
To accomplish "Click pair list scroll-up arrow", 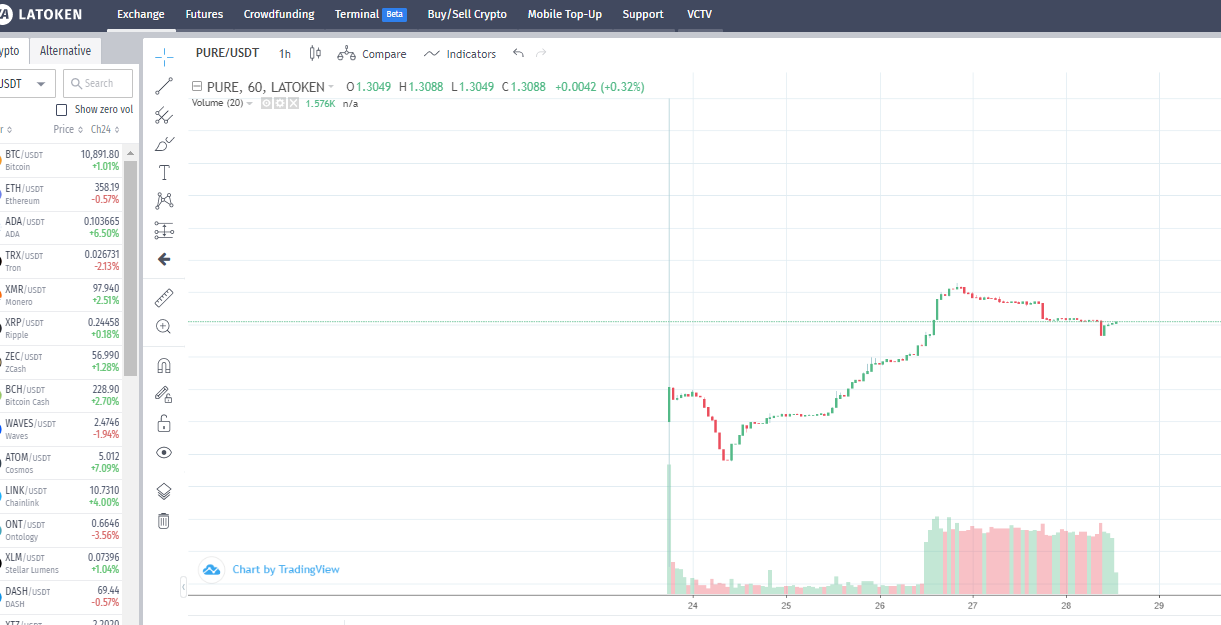I will coord(130,152).
